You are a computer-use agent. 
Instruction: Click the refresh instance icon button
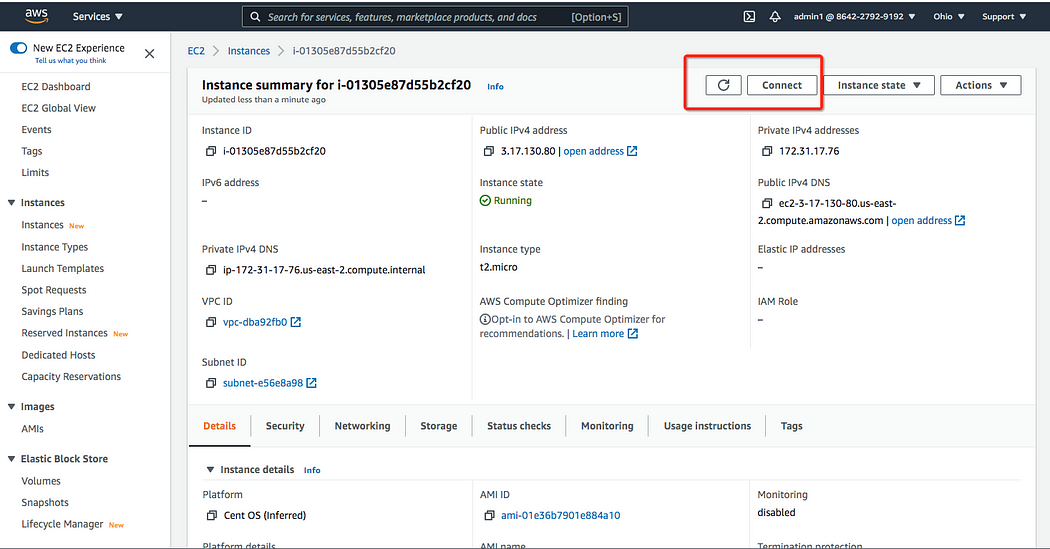click(x=723, y=85)
